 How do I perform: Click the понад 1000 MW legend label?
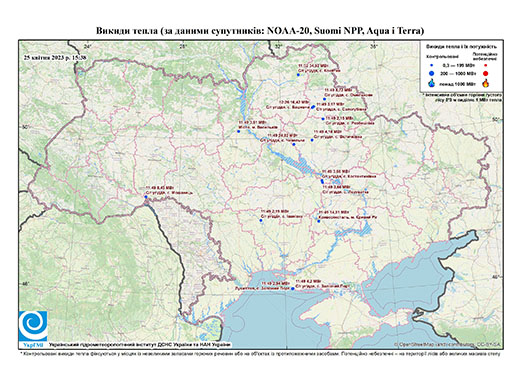[x=458, y=83]
